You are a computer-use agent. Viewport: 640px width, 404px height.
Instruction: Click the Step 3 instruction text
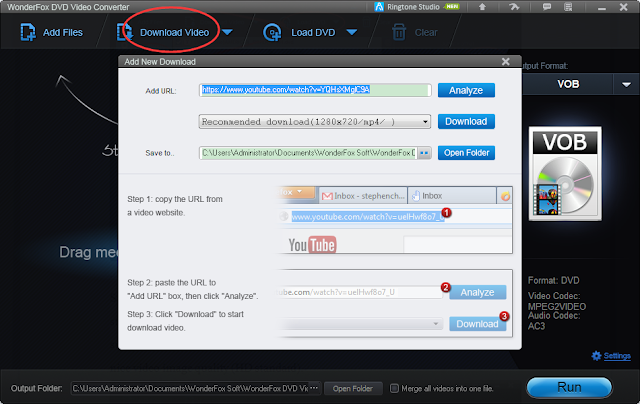185,321
